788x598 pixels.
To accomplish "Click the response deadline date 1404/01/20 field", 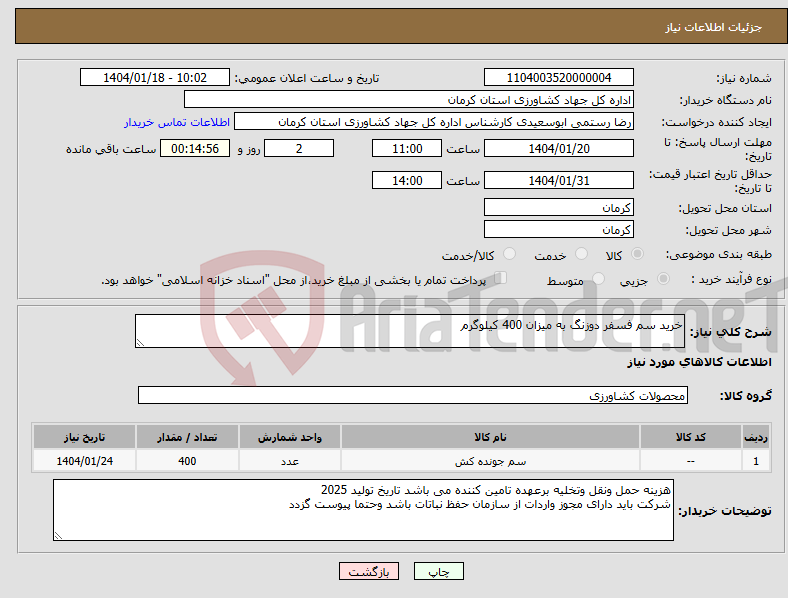I will [558, 148].
